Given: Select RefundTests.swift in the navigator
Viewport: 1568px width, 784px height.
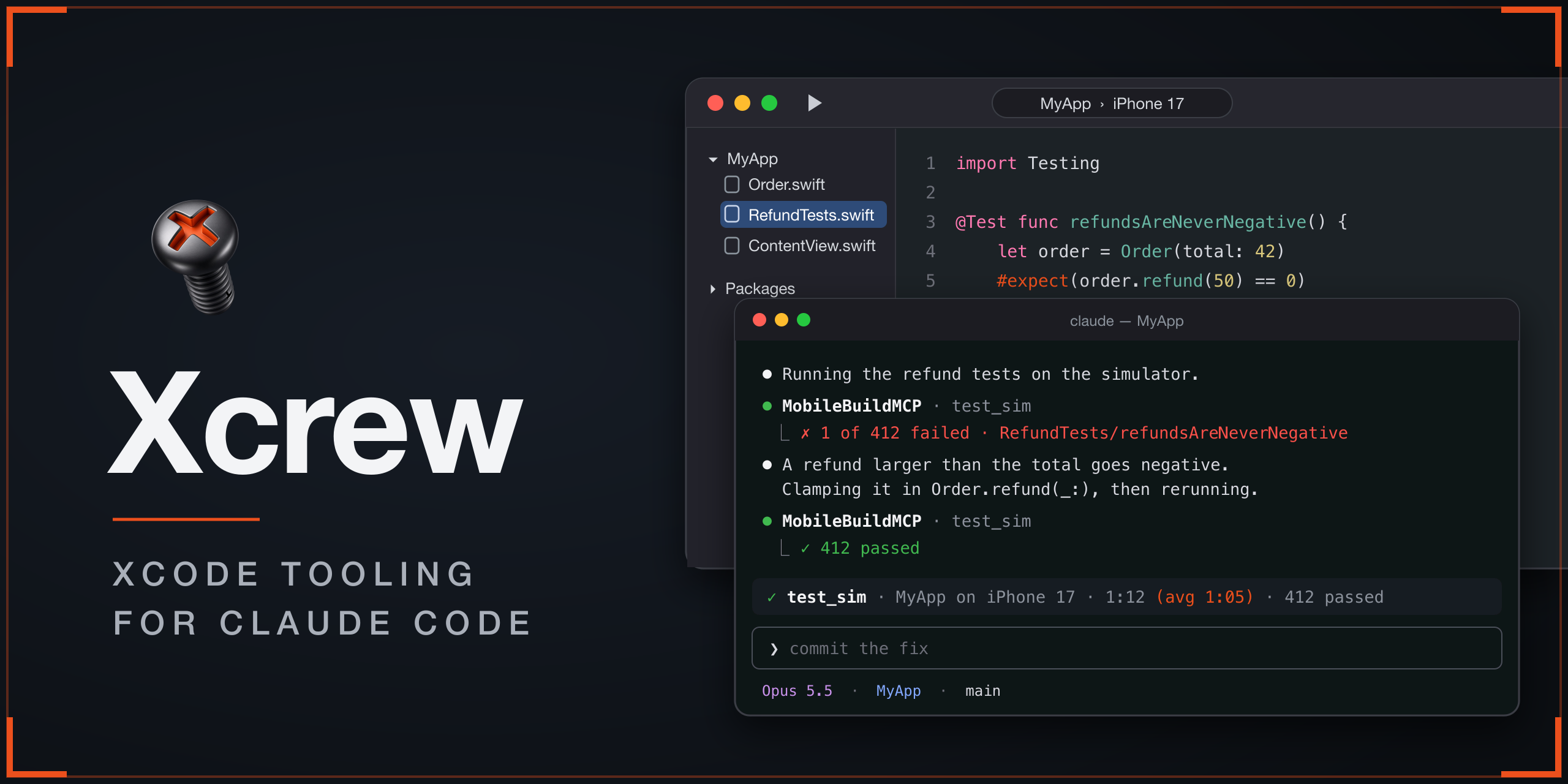Looking at the screenshot, I should tap(804, 214).
